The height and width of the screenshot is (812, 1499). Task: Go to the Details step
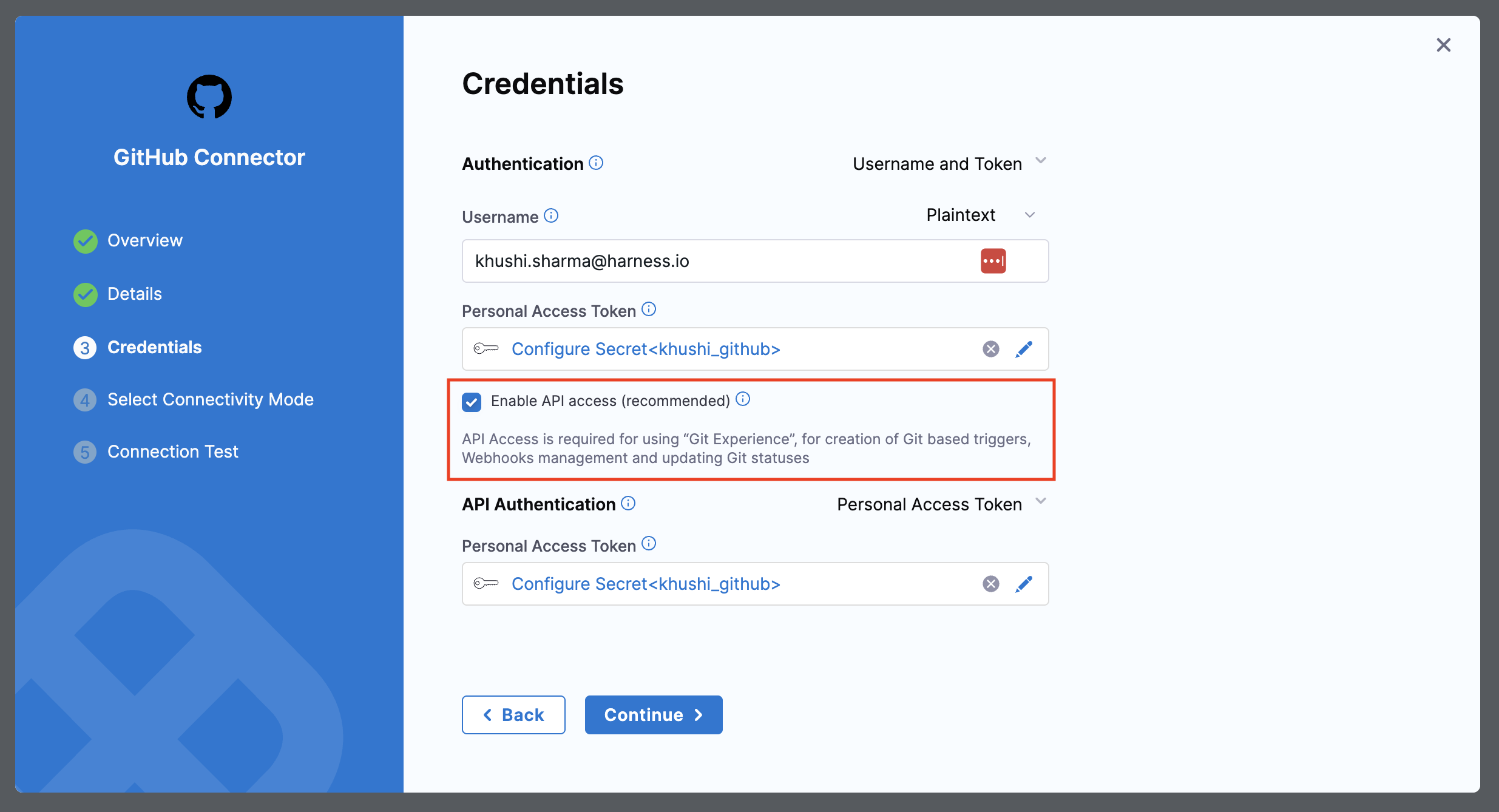tap(134, 294)
